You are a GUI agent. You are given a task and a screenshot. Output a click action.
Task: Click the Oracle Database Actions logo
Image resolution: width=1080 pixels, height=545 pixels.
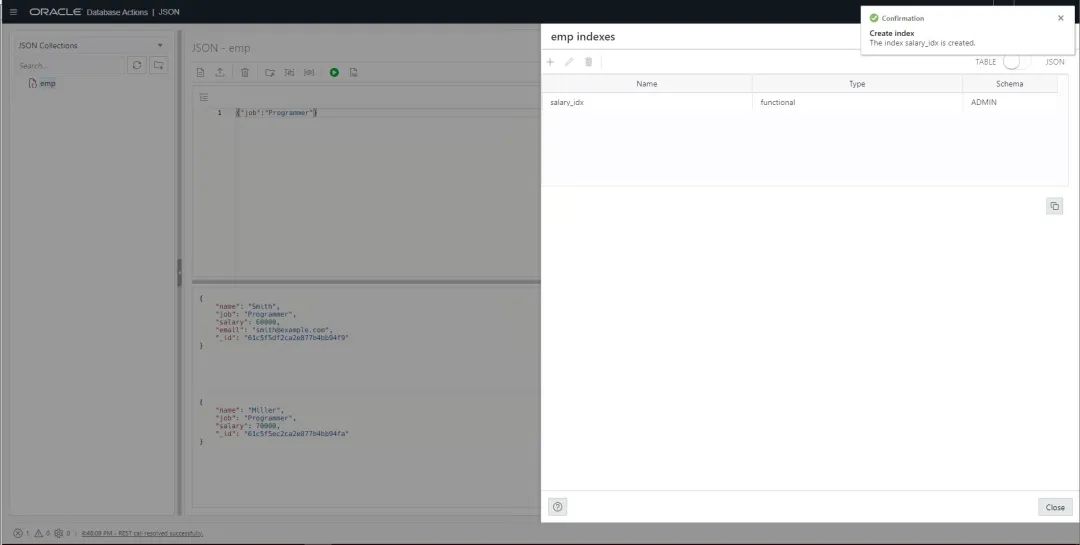(88, 12)
